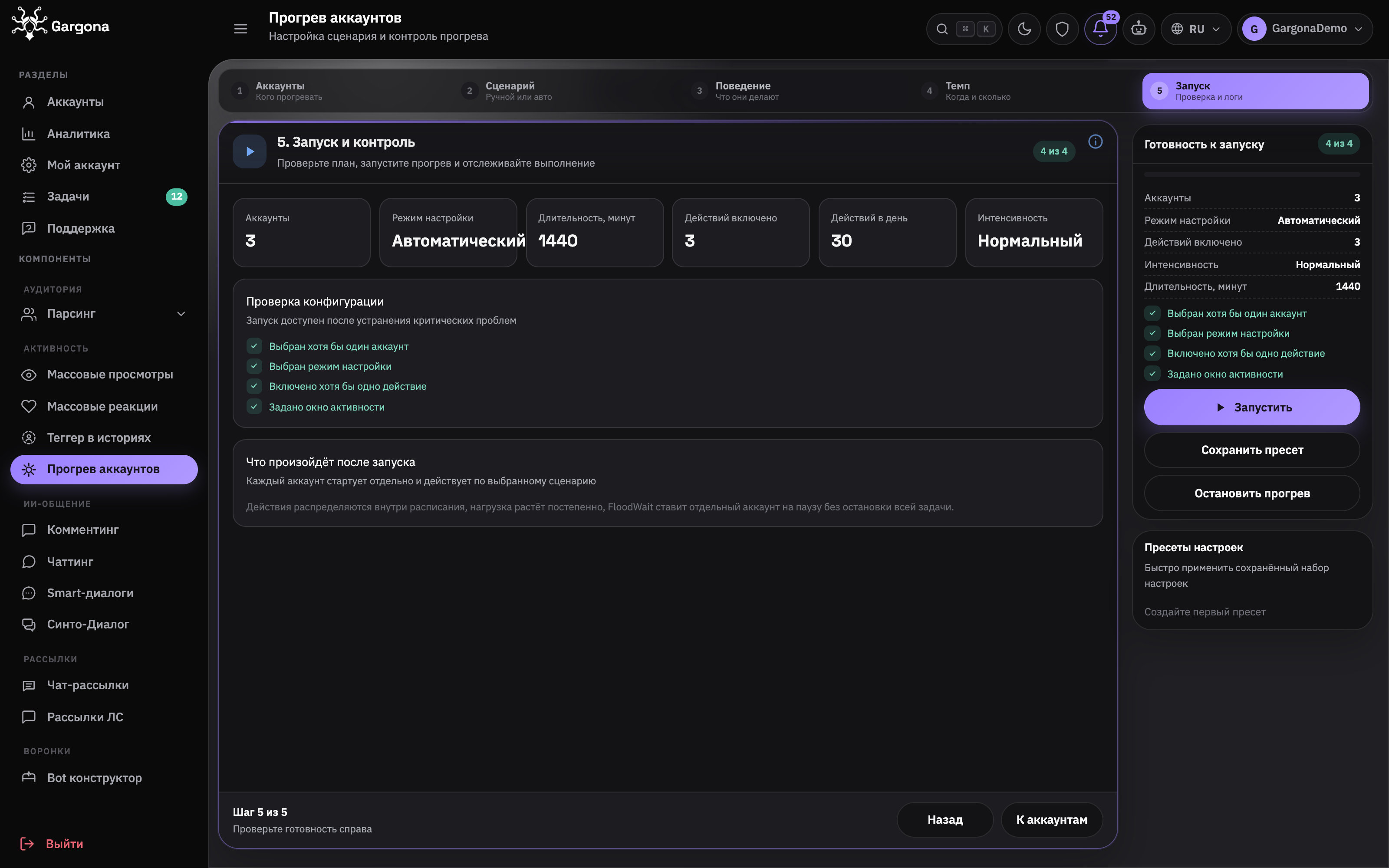The height and width of the screenshot is (868, 1389).
Task: Click Выйти to log out
Action: [x=52, y=844]
